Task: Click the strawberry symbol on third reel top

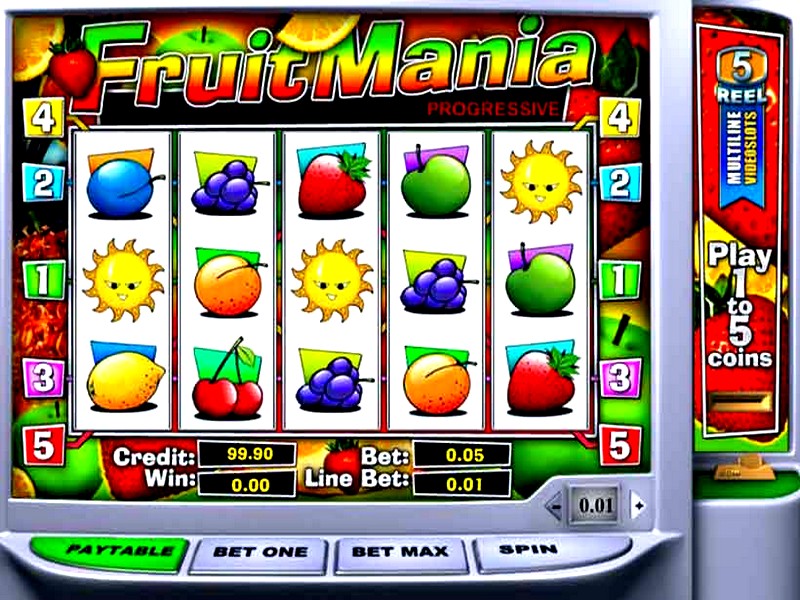Action: pos(334,182)
